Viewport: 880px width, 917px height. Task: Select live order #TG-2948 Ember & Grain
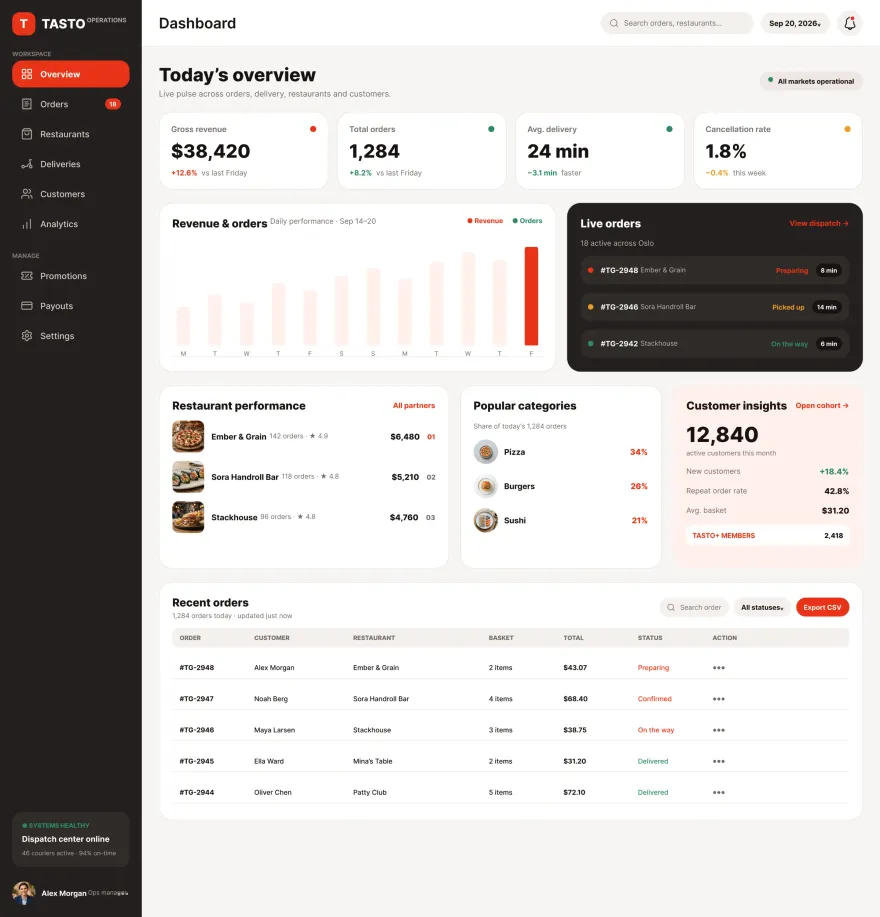(x=715, y=270)
